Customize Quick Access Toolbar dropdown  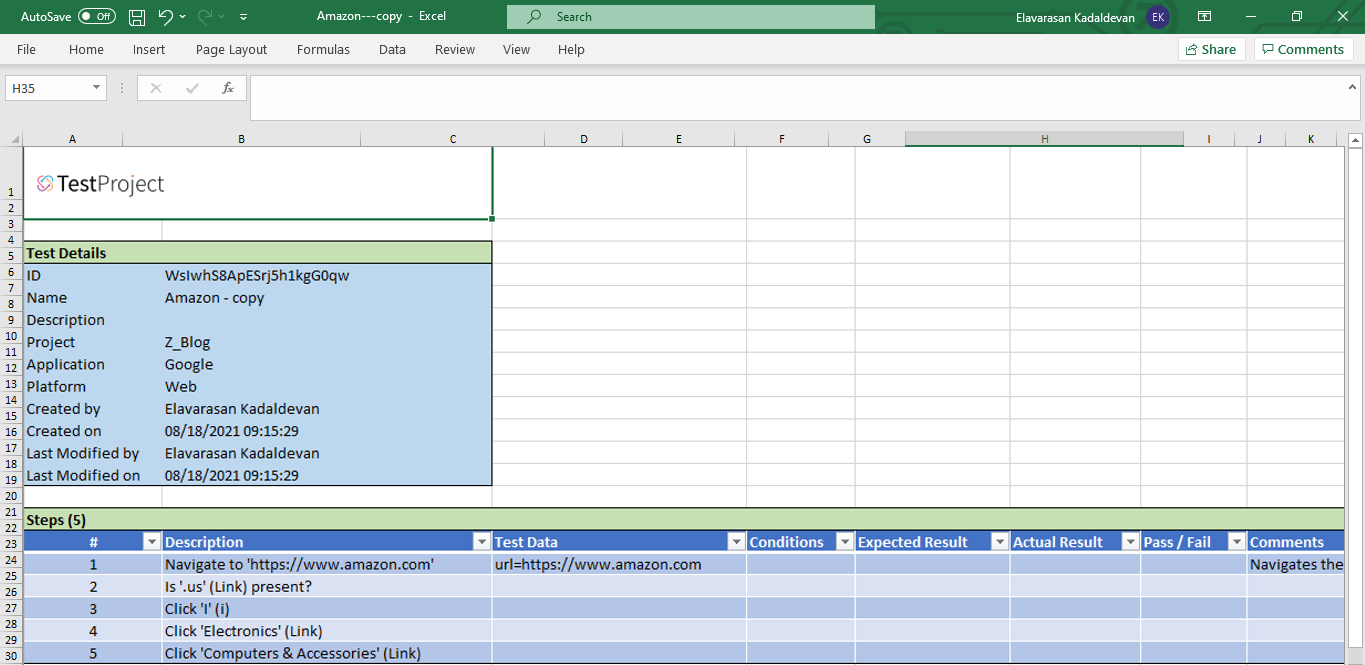tap(244, 17)
